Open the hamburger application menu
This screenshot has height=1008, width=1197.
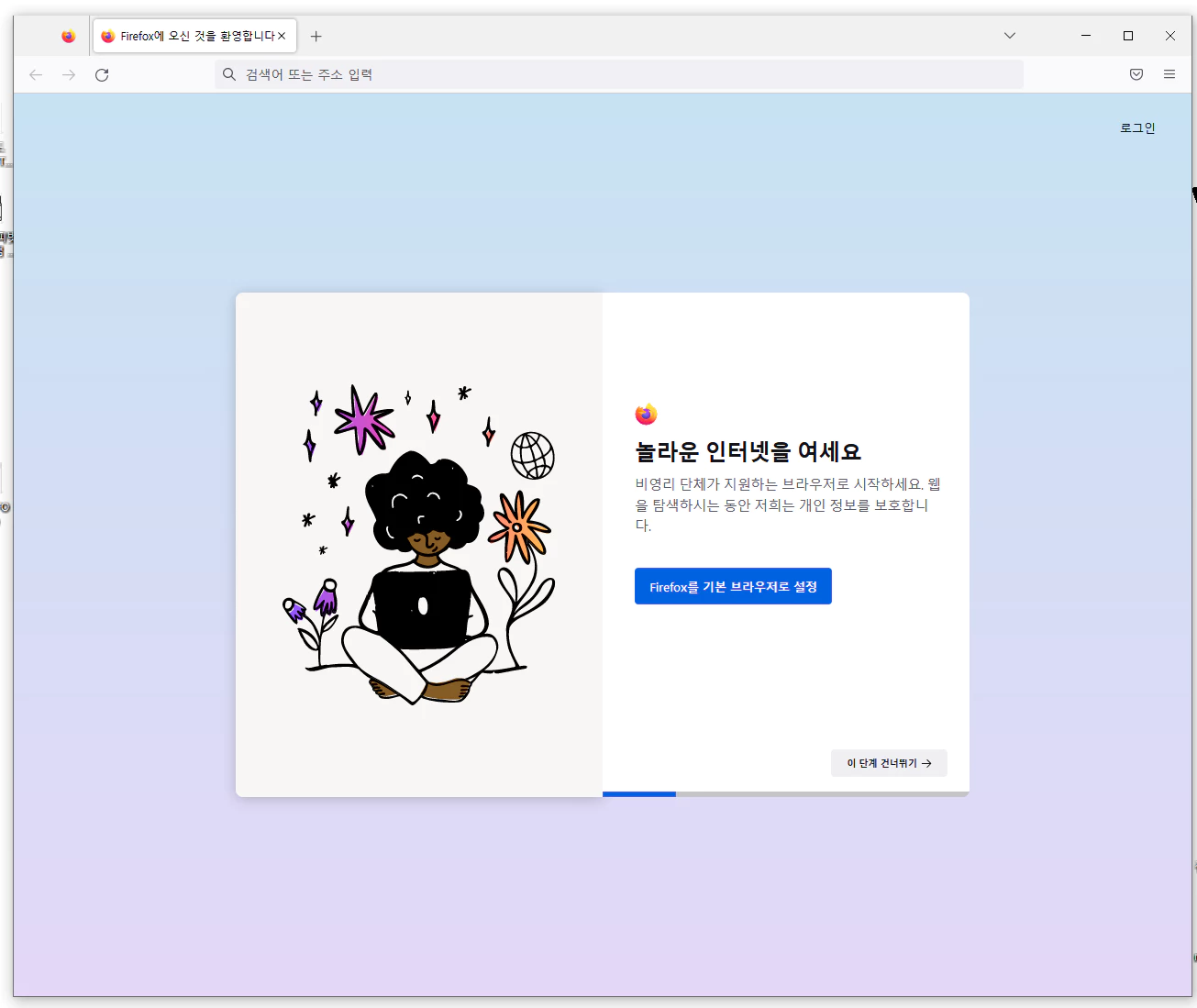click(x=1169, y=74)
